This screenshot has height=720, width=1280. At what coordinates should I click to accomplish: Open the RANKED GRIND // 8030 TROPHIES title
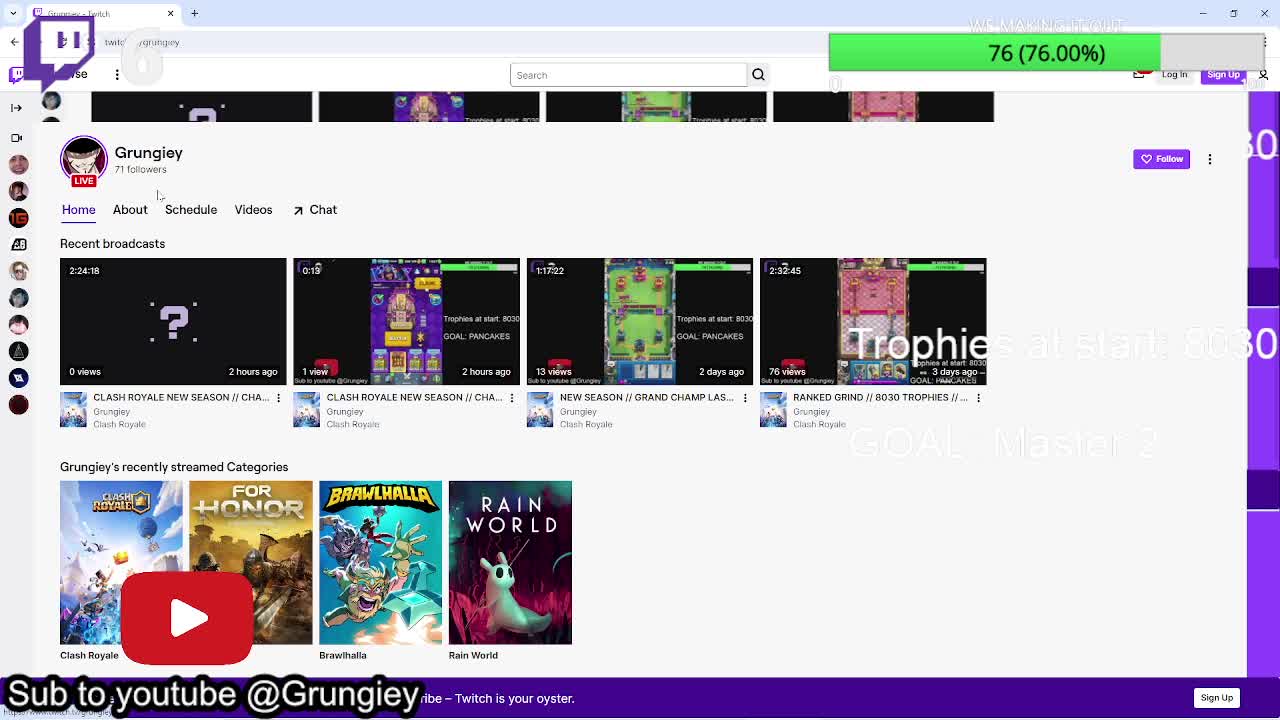click(880, 398)
